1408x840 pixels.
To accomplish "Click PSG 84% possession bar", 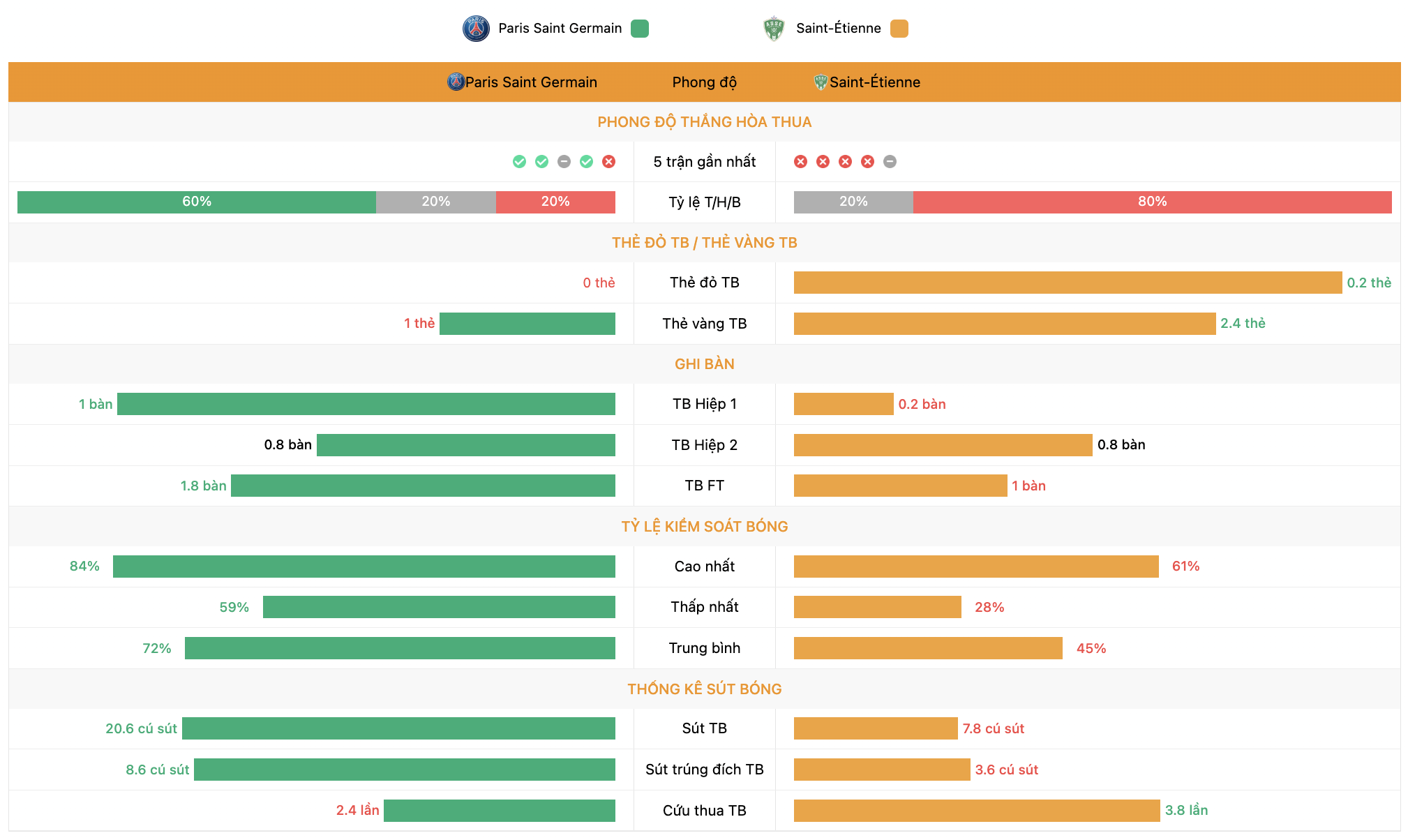I will pyautogui.click(x=364, y=567).
